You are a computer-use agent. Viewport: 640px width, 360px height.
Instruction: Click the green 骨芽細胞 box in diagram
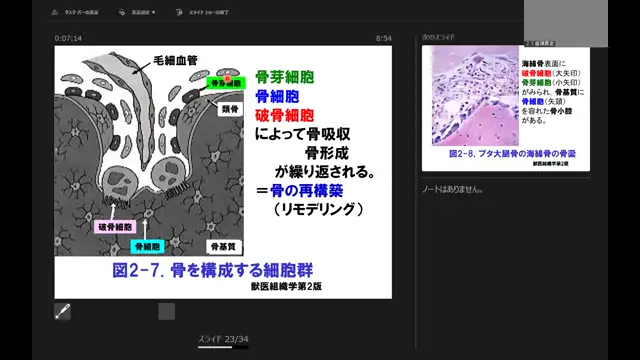coord(226,83)
